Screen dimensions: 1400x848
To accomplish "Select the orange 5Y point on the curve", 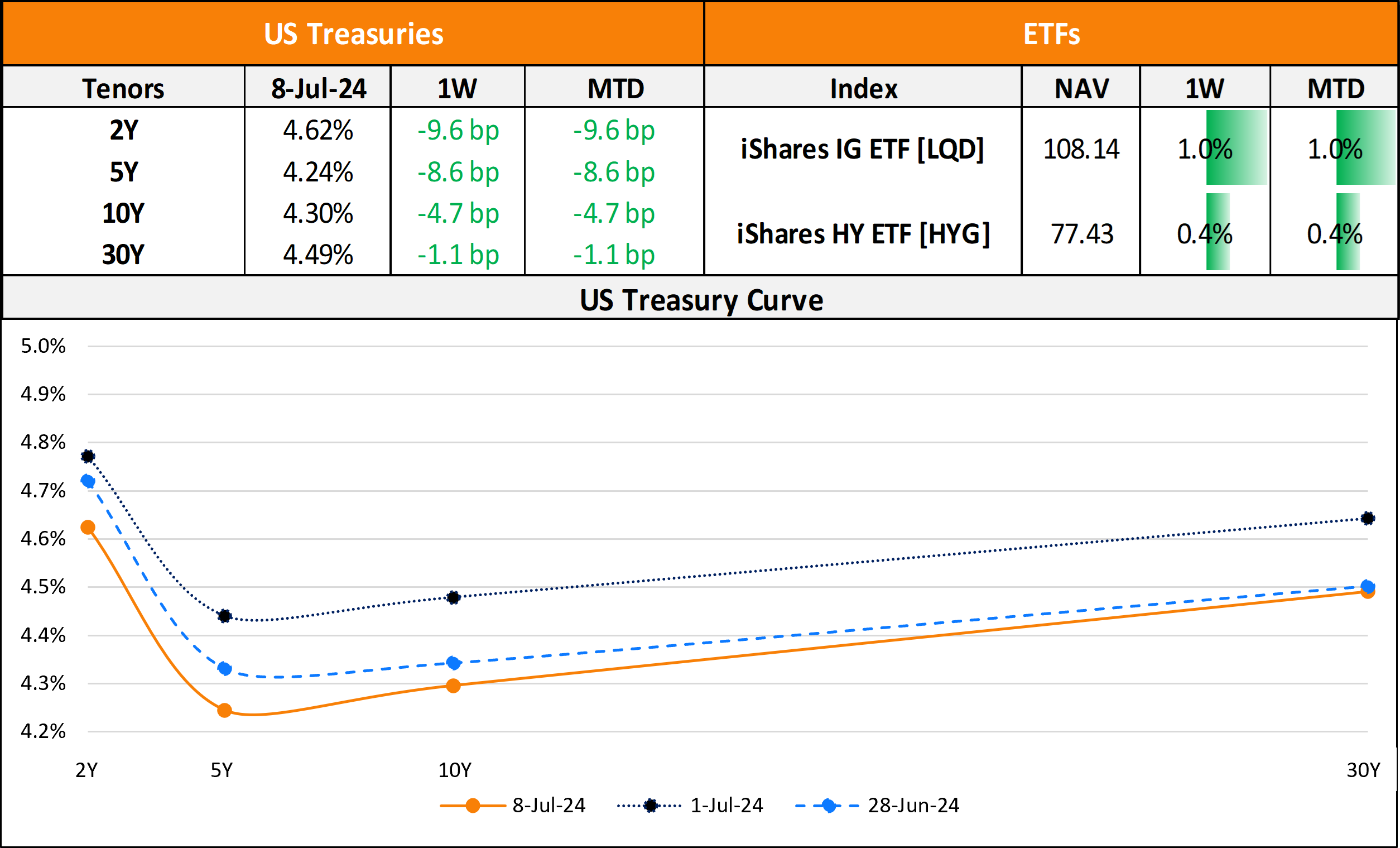I will point(224,710).
